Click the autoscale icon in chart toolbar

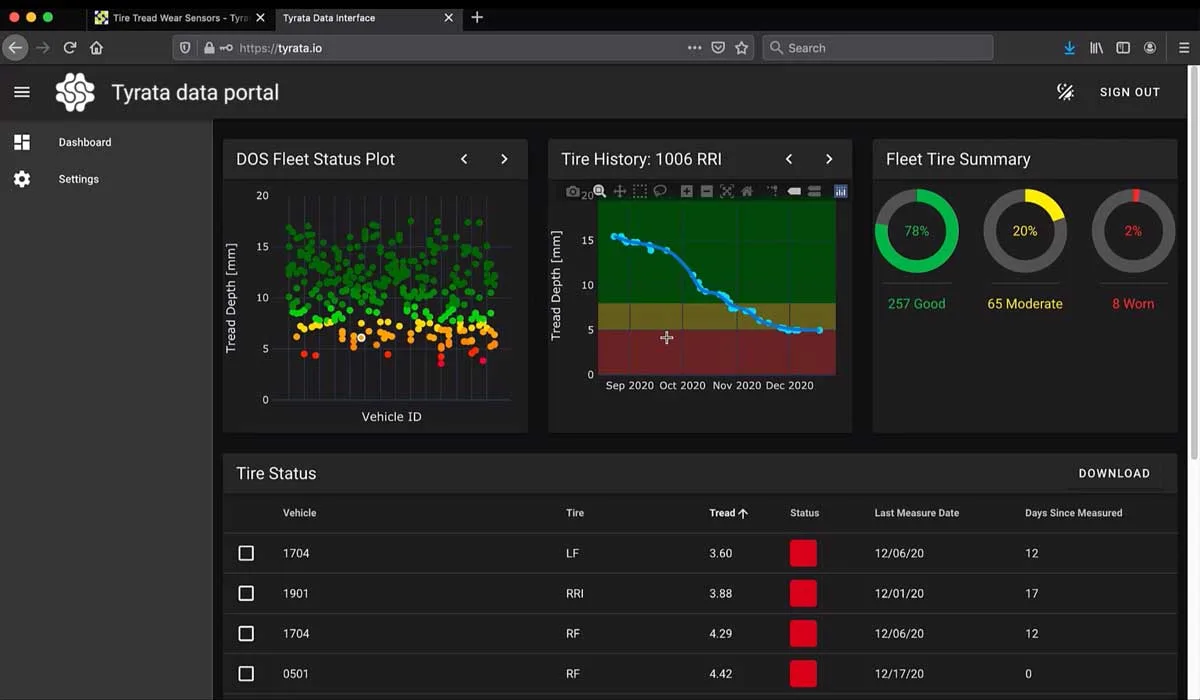[x=727, y=191]
